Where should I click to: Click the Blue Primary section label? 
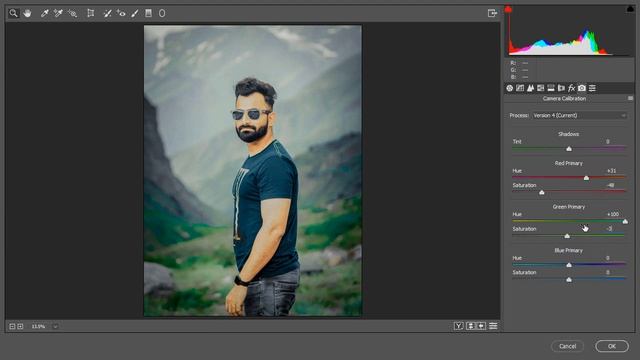569,251
